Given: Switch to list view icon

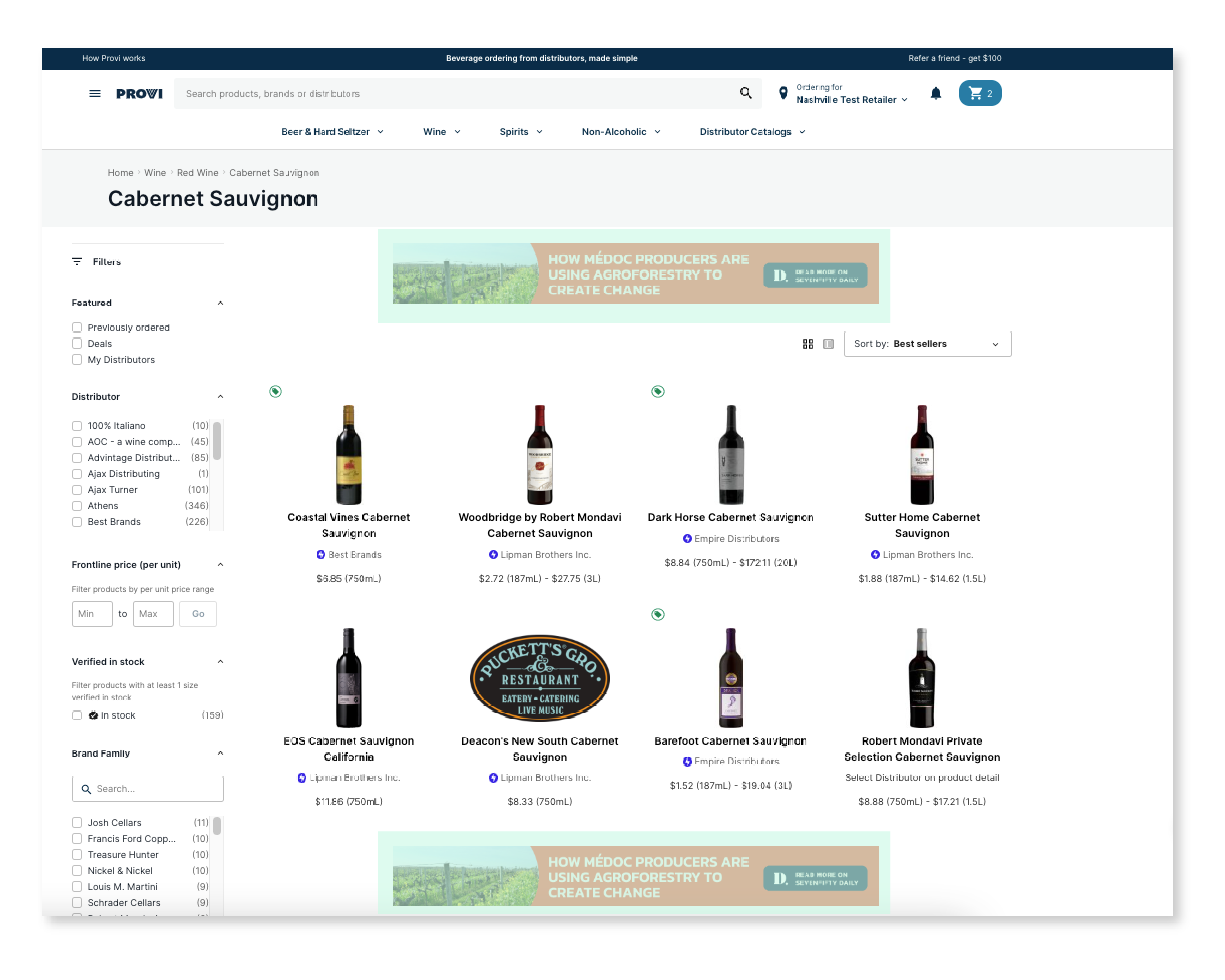Looking at the screenshot, I should click(x=828, y=344).
